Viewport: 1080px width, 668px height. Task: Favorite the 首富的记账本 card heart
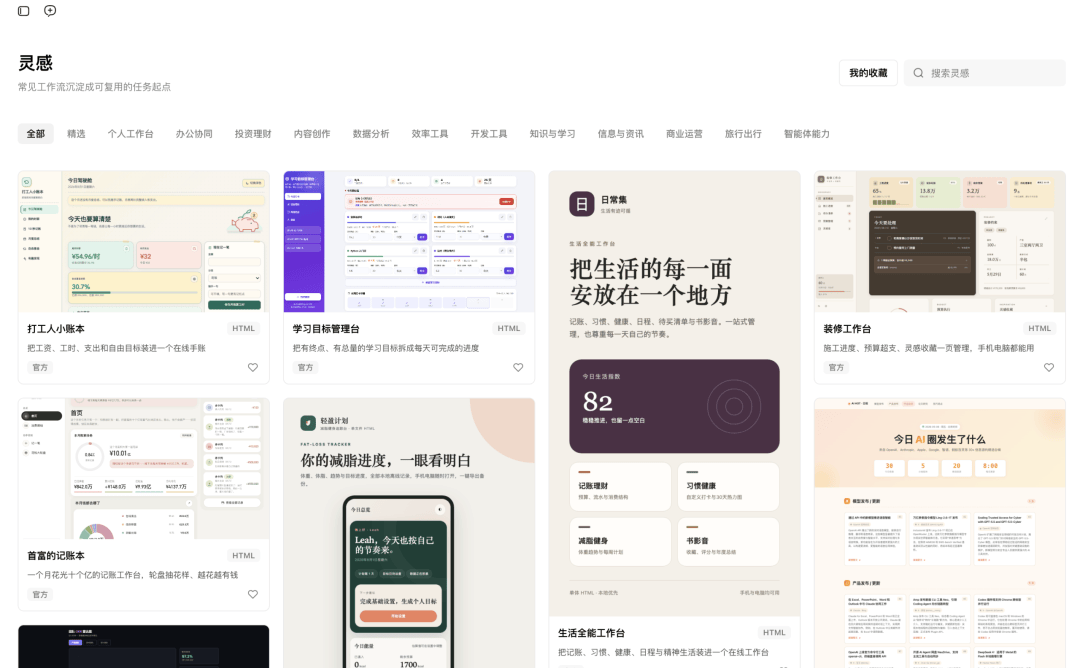click(x=253, y=594)
